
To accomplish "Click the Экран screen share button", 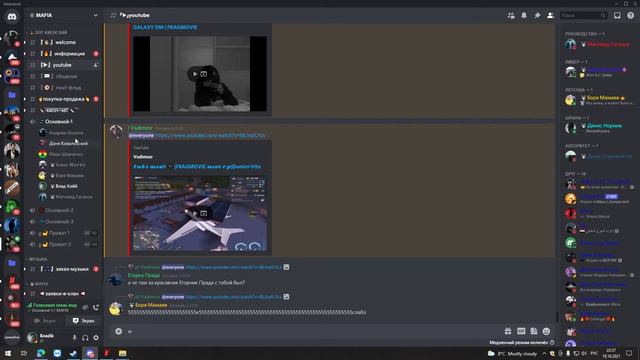I will (x=83, y=321).
